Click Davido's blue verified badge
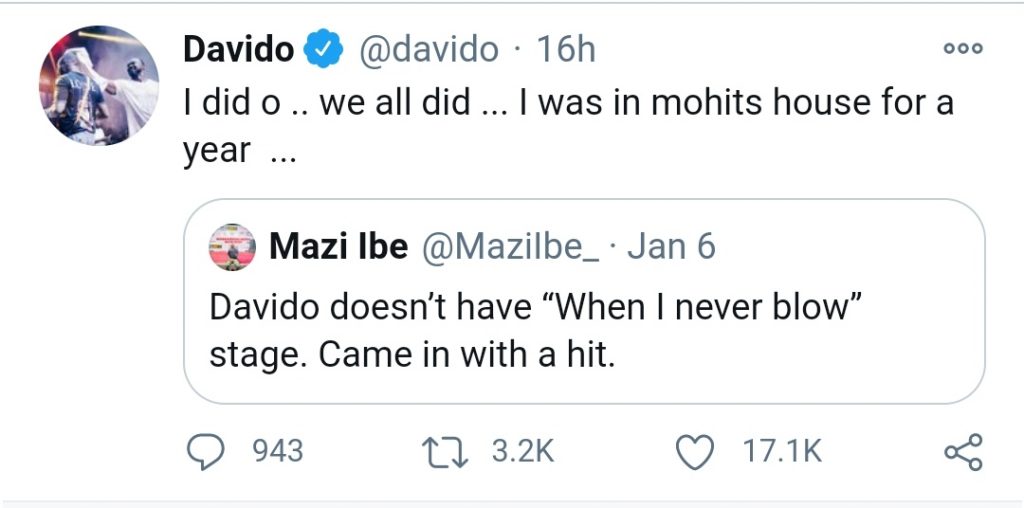1024x508 pixels. point(326,49)
